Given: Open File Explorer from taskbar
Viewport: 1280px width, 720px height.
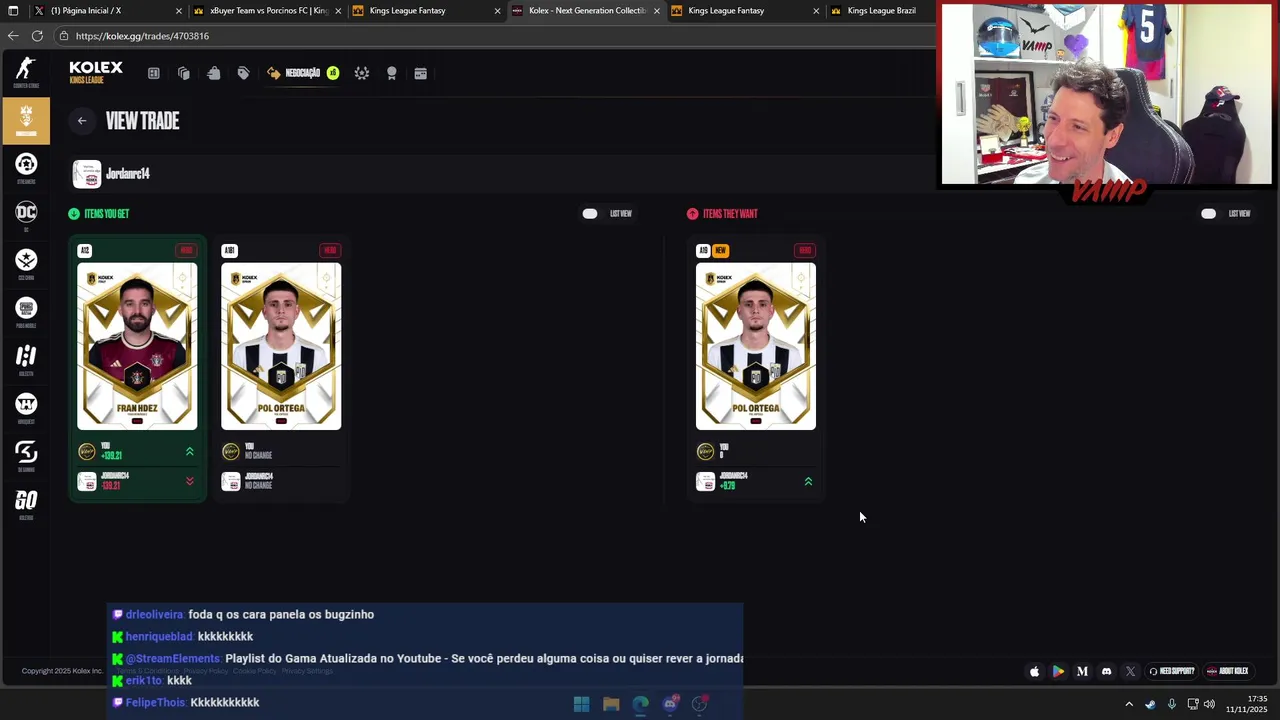Looking at the screenshot, I should coord(611,704).
